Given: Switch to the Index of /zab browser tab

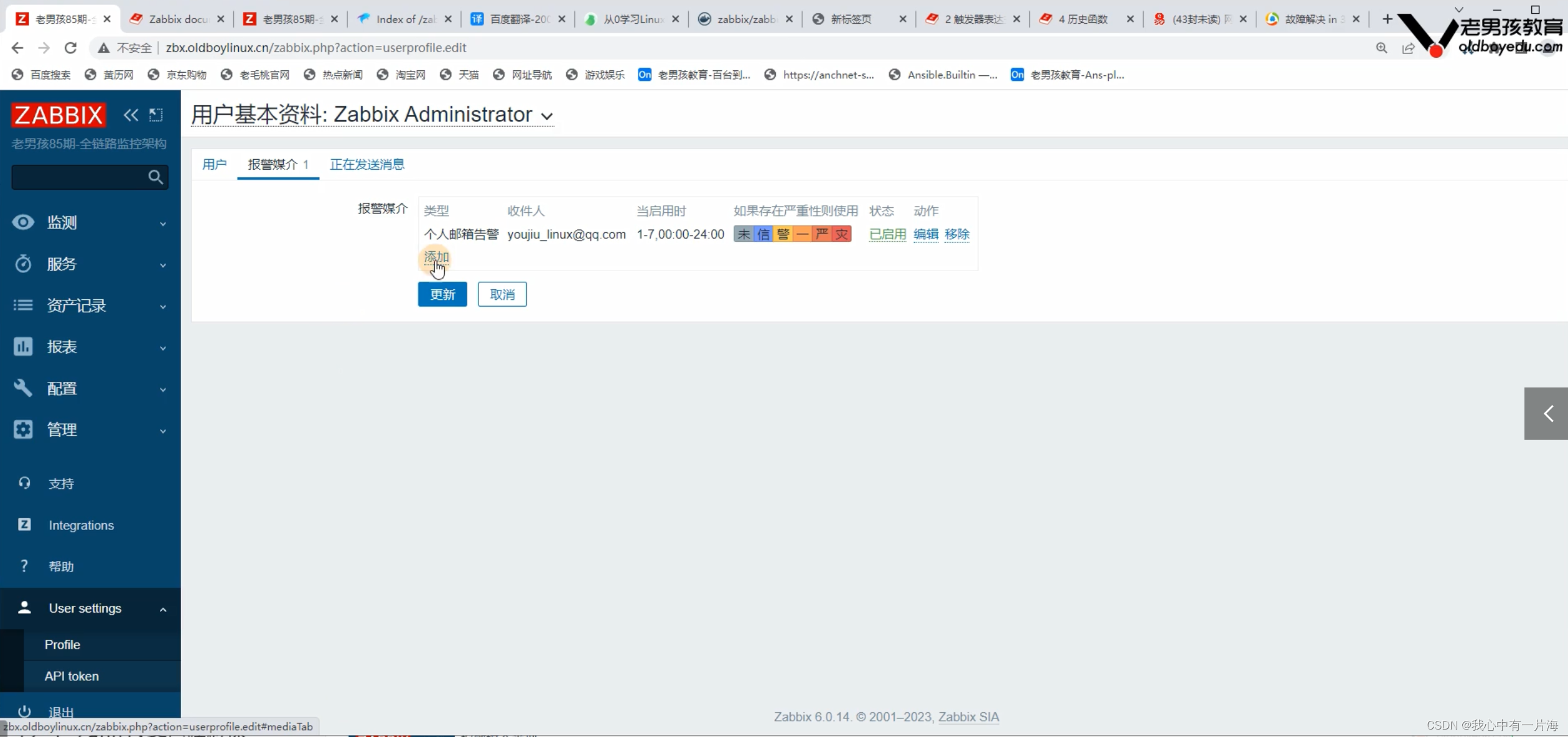Looking at the screenshot, I should click(404, 19).
